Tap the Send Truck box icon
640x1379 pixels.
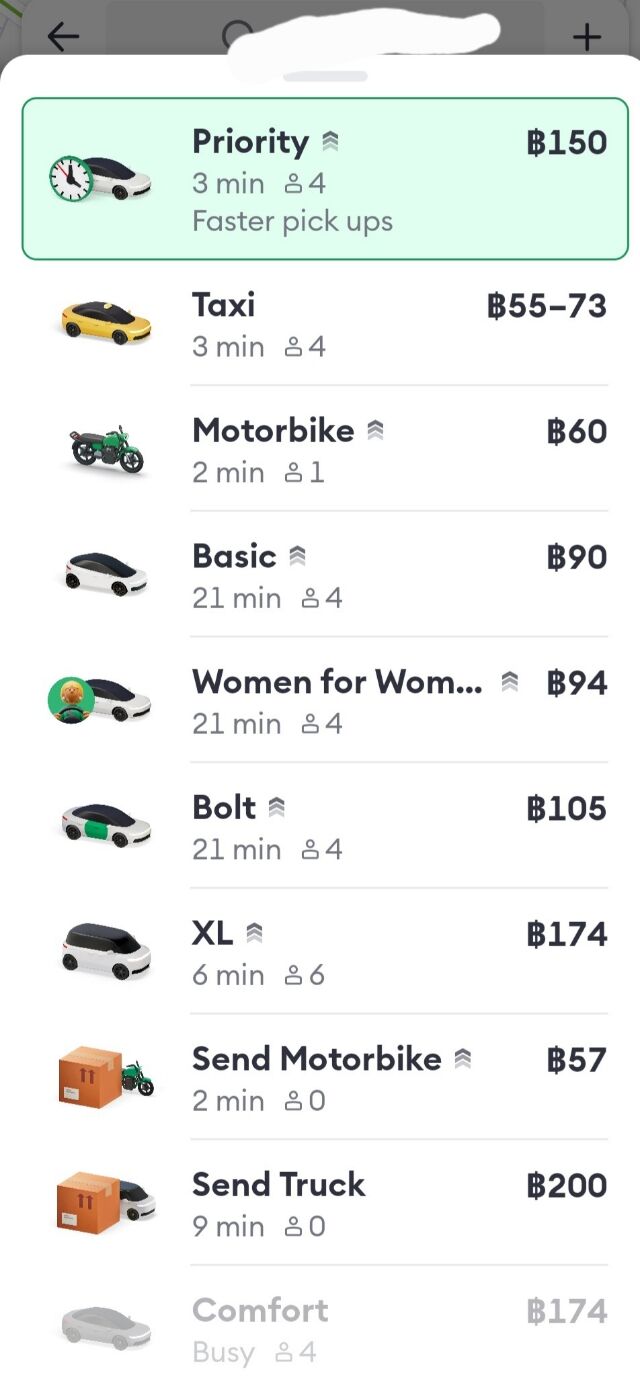[x=106, y=1202]
